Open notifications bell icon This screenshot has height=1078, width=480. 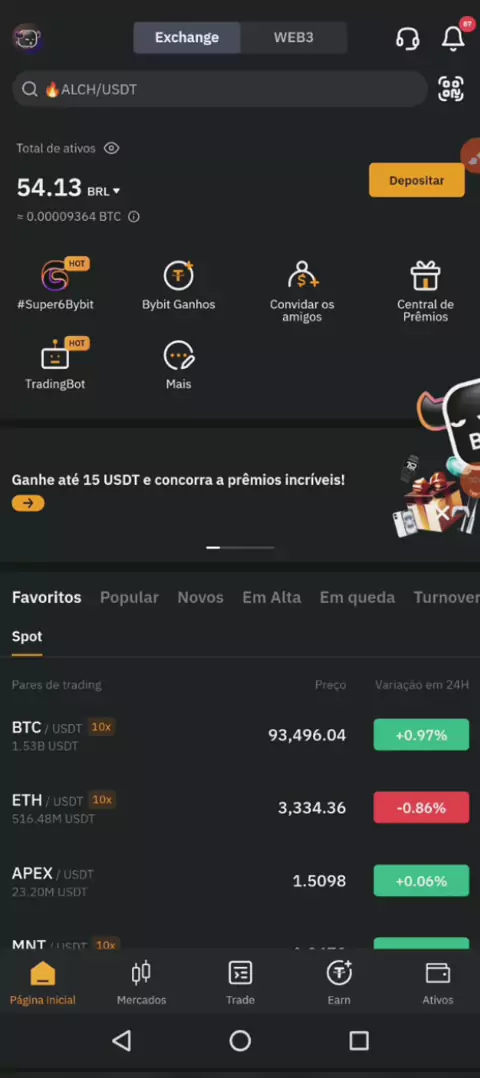tap(453, 38)
